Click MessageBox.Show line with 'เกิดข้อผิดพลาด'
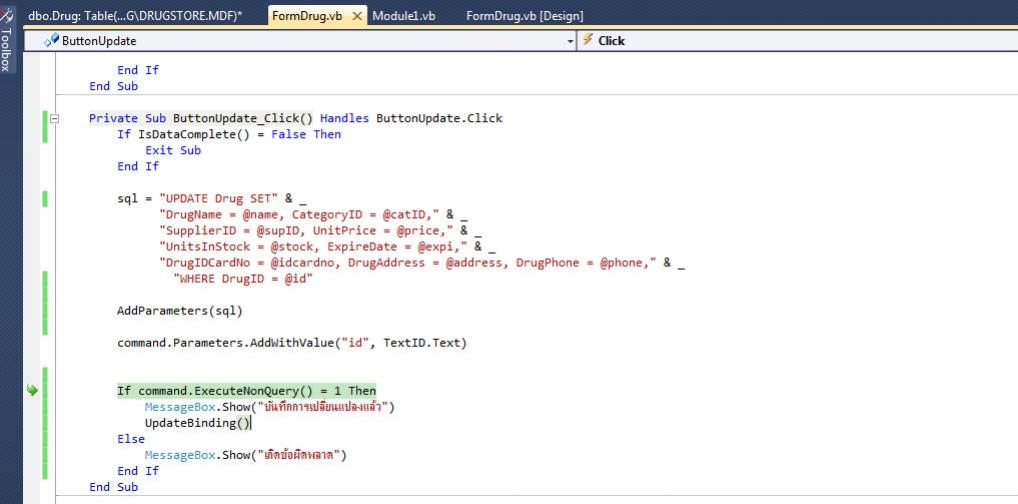 point(245,455)
